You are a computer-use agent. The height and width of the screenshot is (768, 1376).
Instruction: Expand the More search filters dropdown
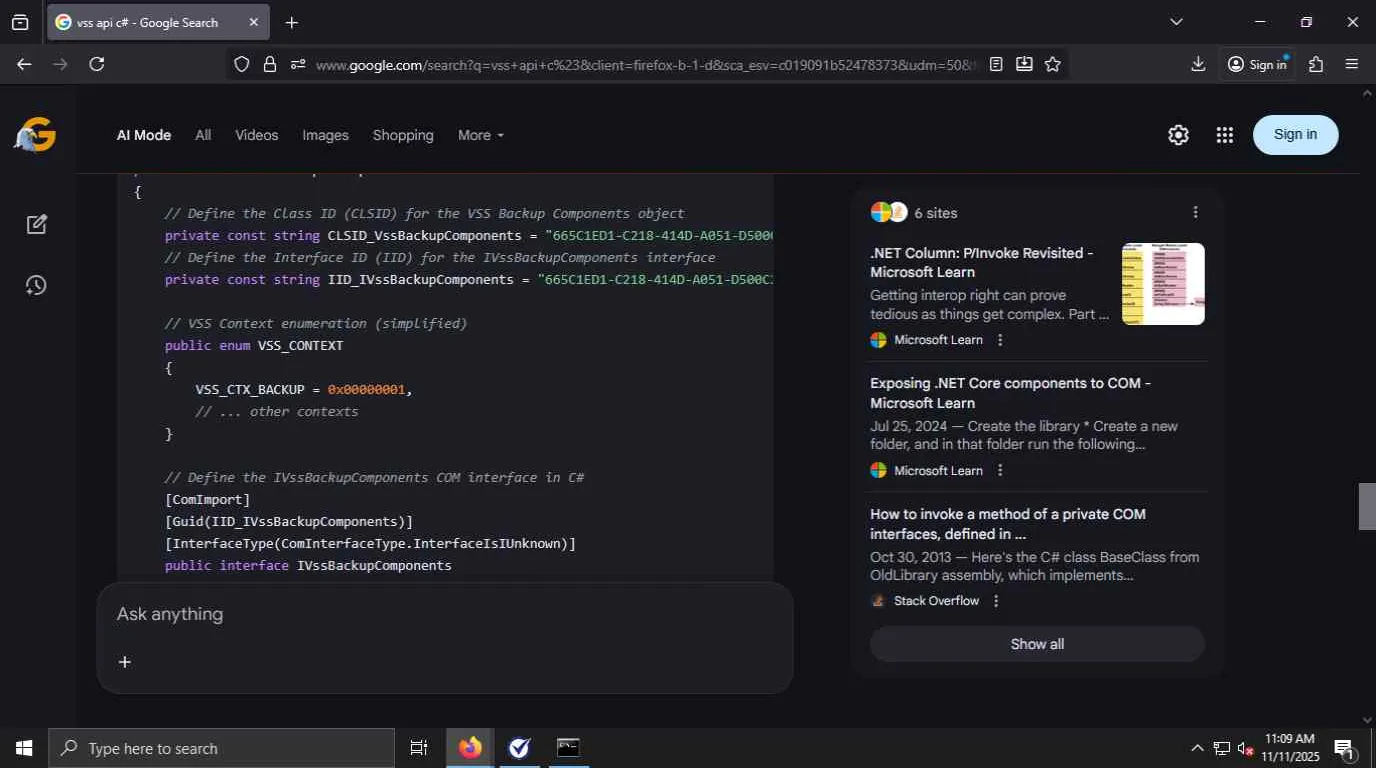pos(481,135)
